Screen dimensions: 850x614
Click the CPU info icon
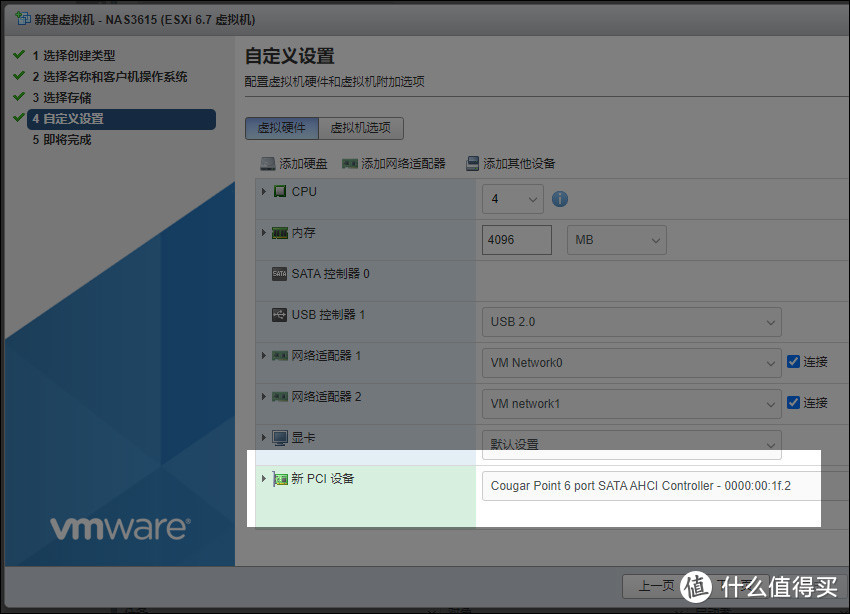pyautogui.click(x=560, y=199)
